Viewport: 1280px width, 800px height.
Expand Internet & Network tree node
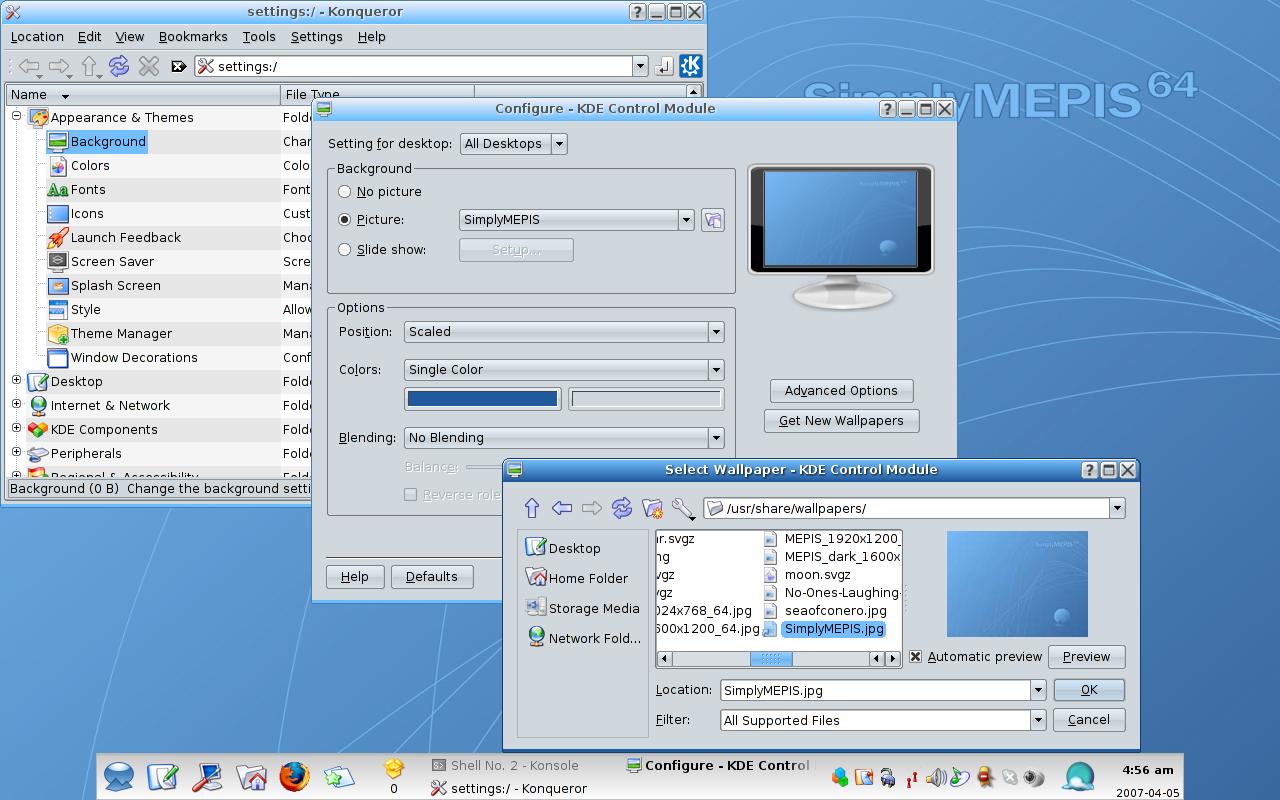tap(16, 404)
